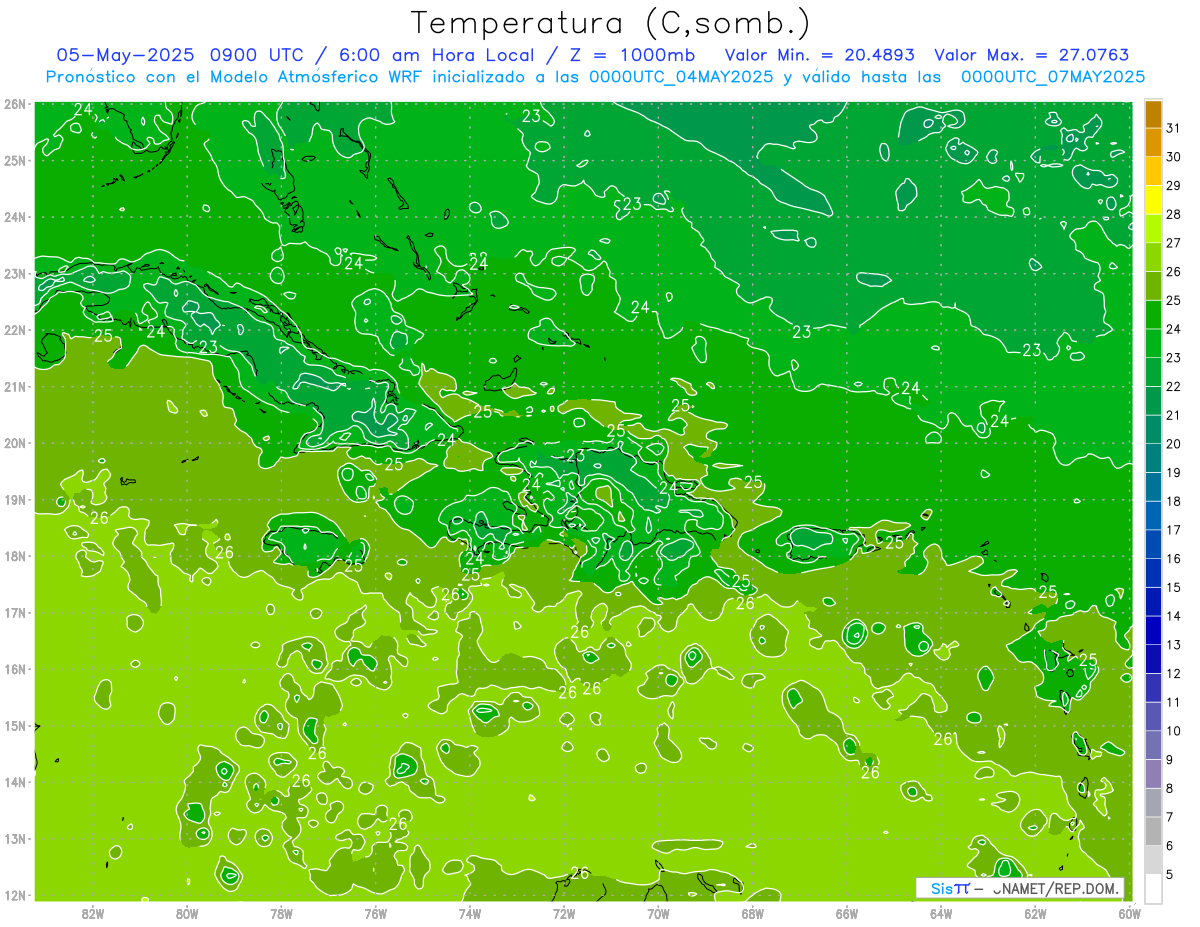Click the longitude axis label "72W"
This screenshot has height=927, width=1200.
[564, 914]
